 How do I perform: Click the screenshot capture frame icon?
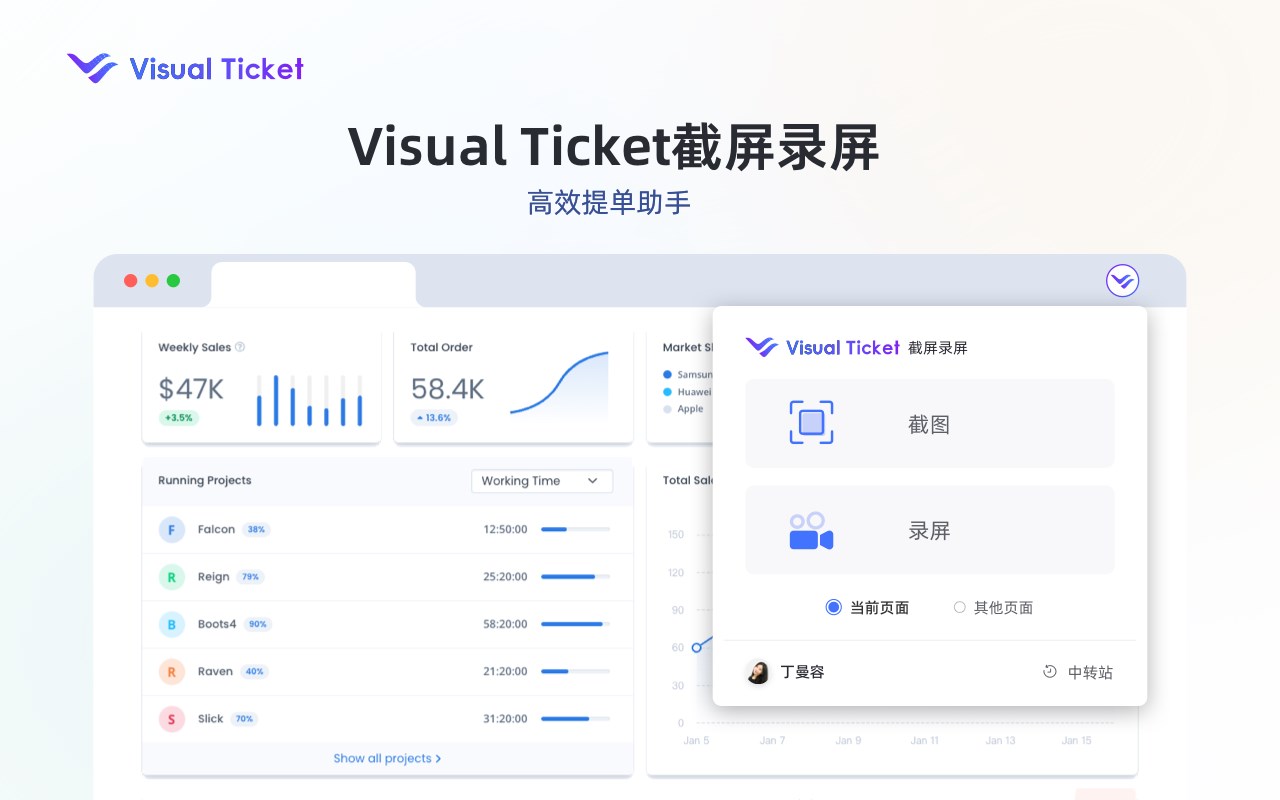pyautogui.click(x=811, y=422)
